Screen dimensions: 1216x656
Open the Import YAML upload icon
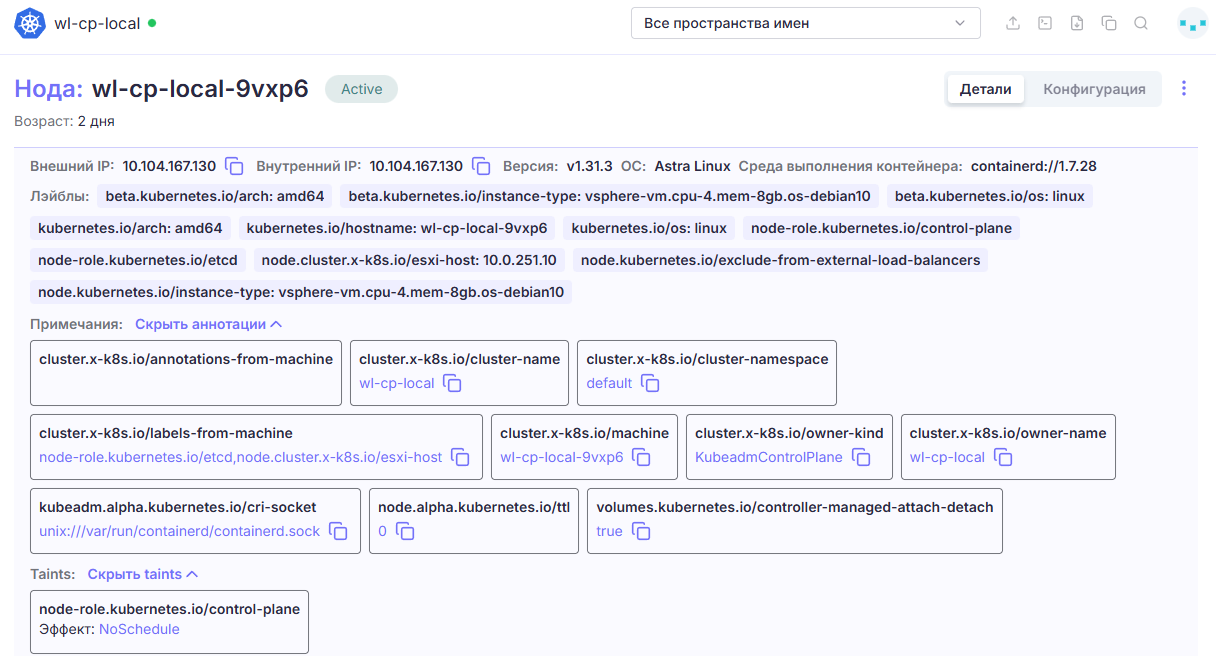click(x=1013, y=23)
